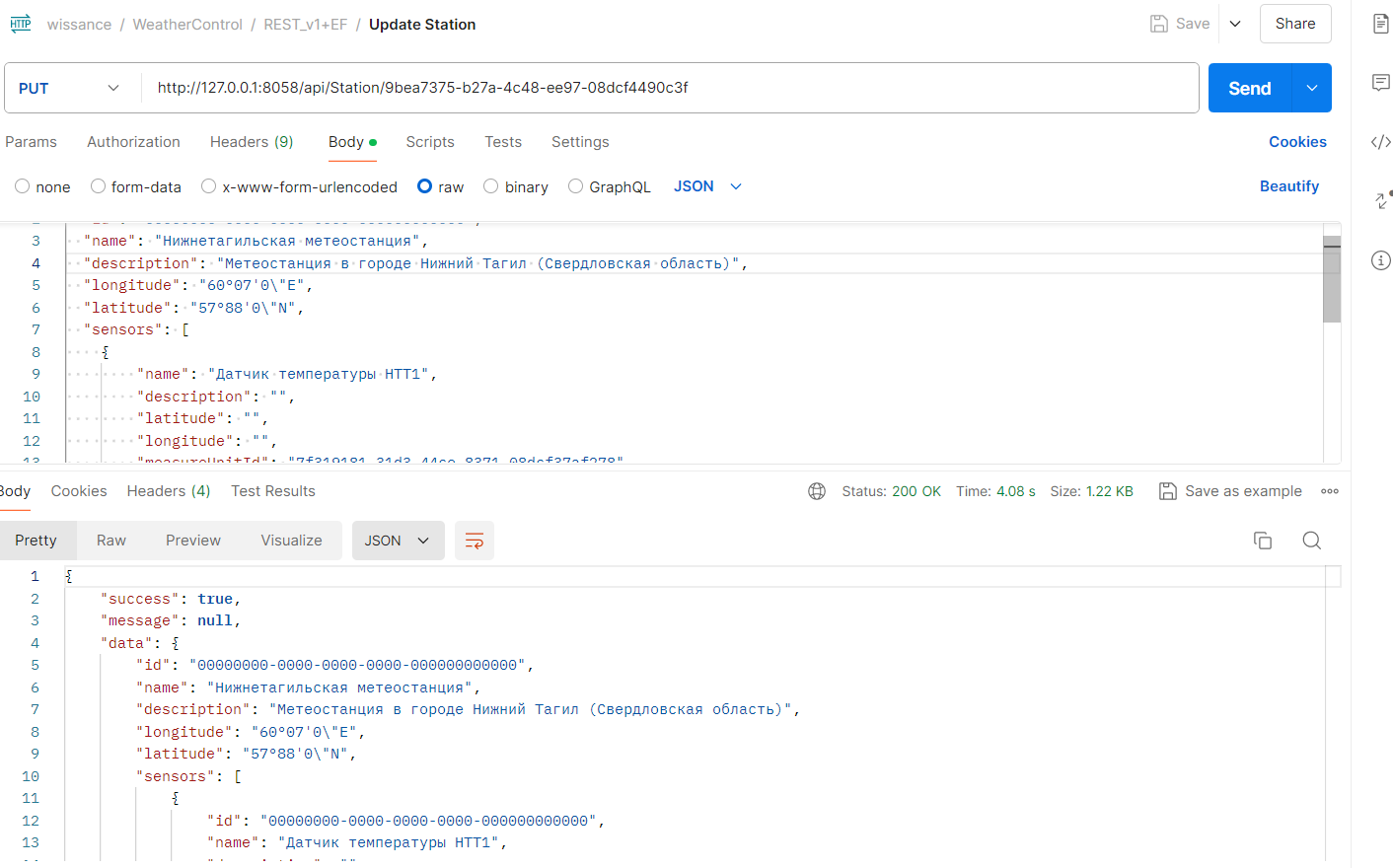This screenshot has width=1393, height=868.
Task: Select the binary body type
Action: [490, 186]
